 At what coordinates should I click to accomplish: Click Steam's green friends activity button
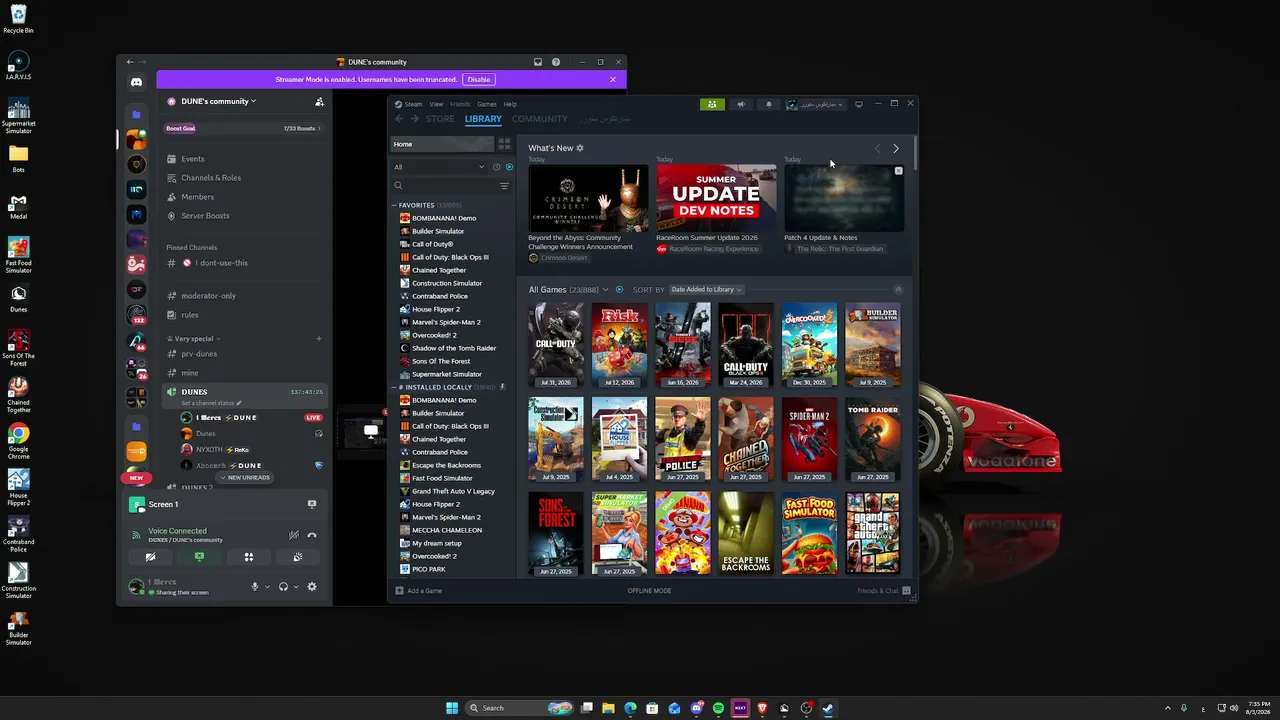[712, 104]
